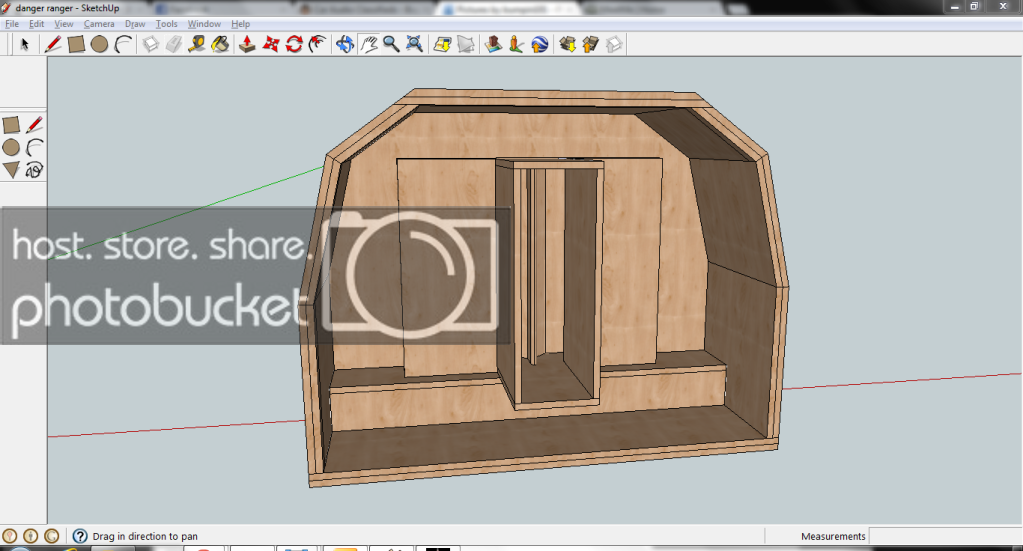Pick the Freehand tool in side palette
1023x551 pixels.
point(34,170)
